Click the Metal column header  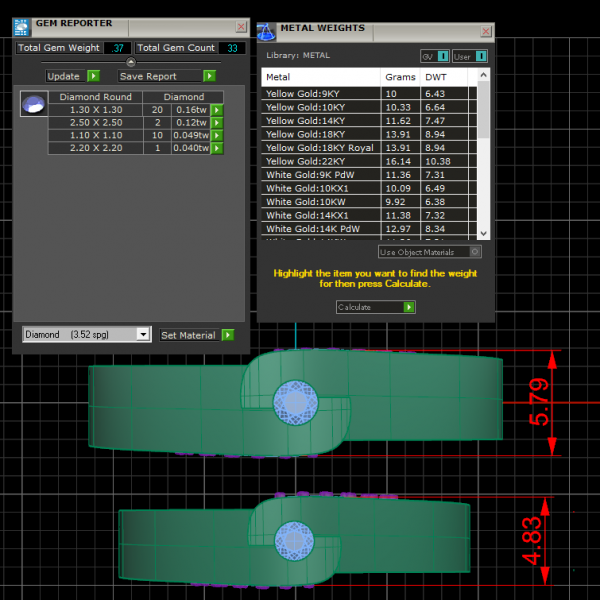click(x=320, y=77)
